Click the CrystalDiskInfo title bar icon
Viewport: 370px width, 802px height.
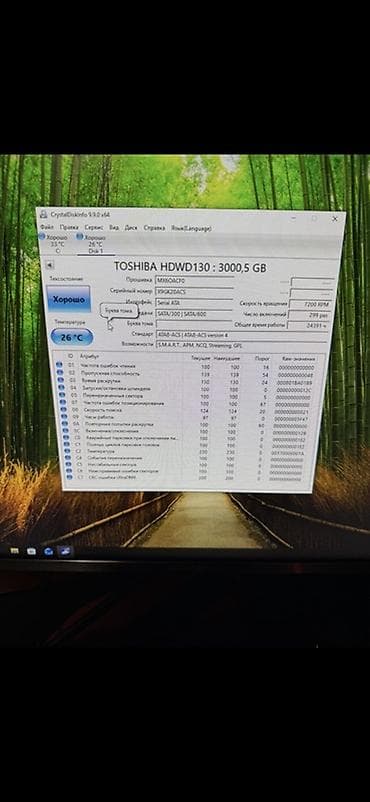coord(43,214)
